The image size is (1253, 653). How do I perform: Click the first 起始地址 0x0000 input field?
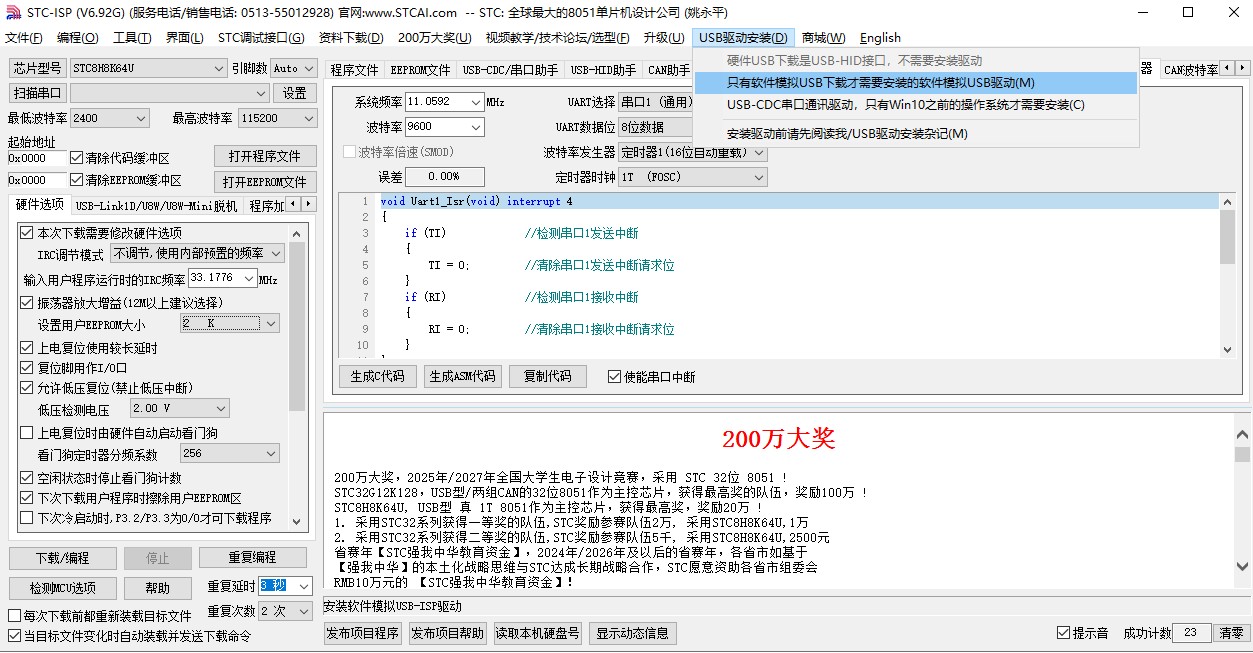36,158
